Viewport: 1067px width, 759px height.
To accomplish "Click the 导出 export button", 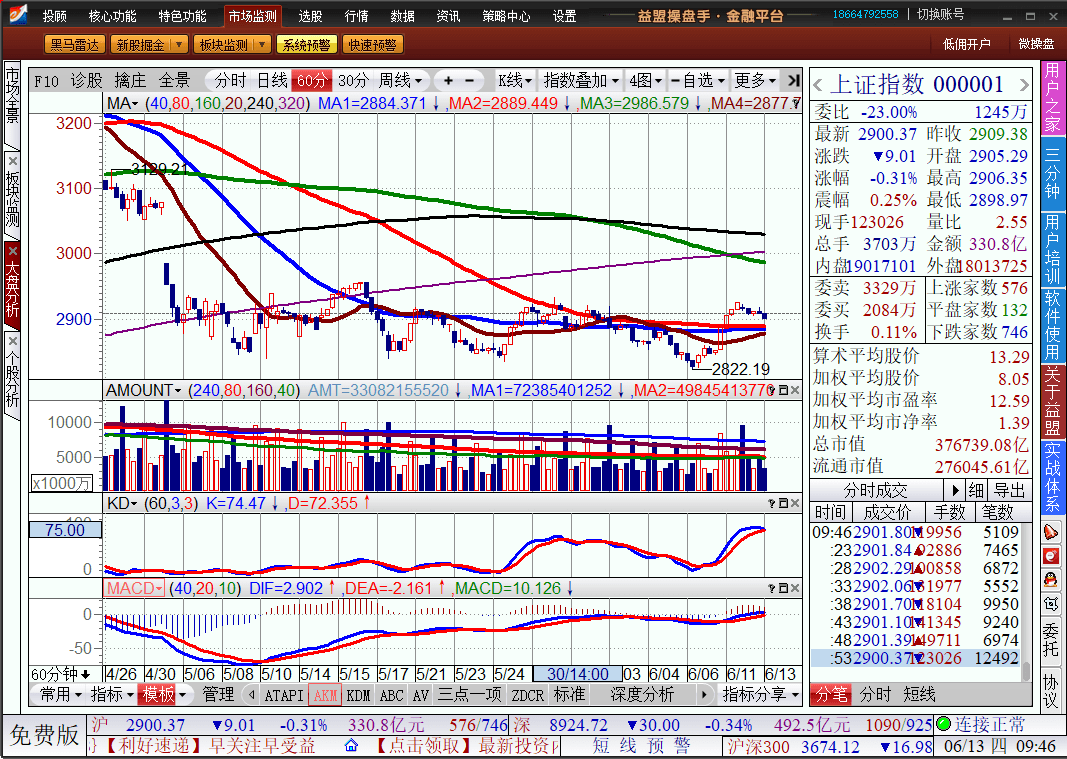I will click(x=1010, y=490).
